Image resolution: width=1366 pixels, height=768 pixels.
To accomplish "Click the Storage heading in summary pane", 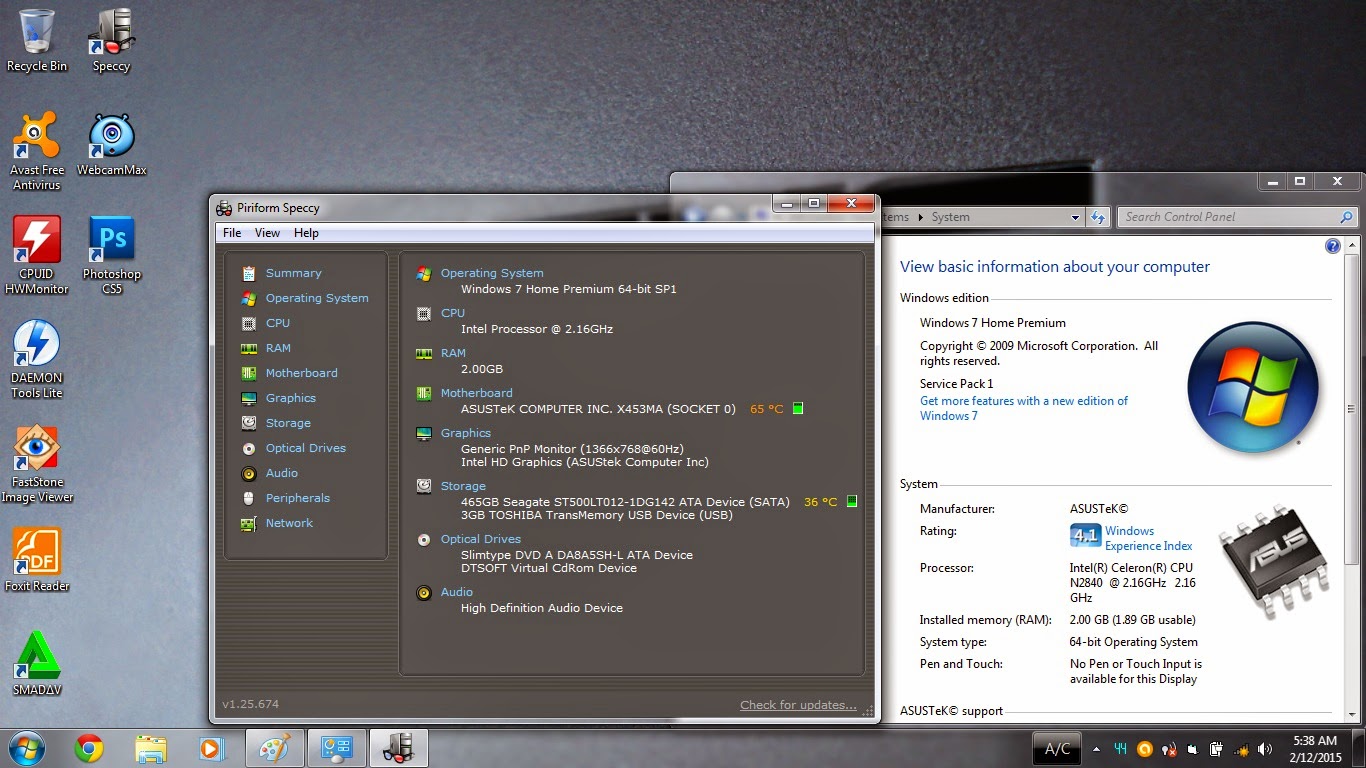I will [463, 486].
